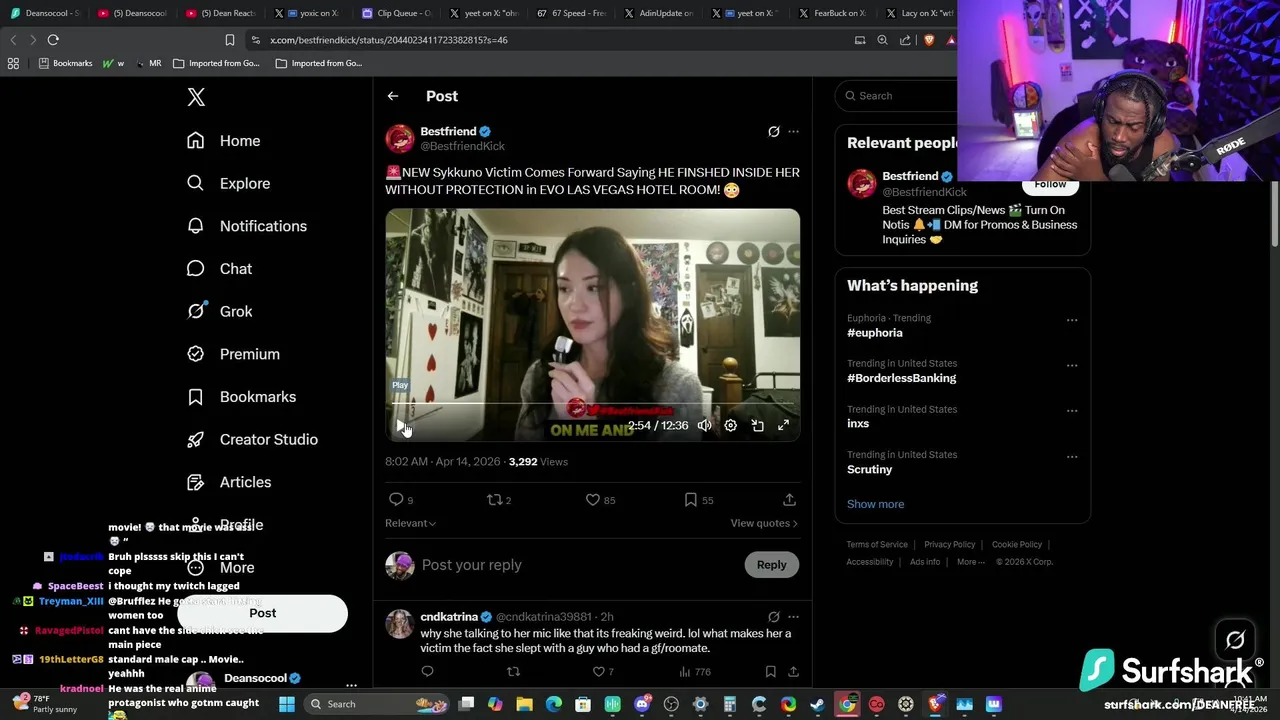Open Bookmarks folder in bookmarks bar
Image resolution: width=1280 pixels, height=720 pixels.
point(65,63)
